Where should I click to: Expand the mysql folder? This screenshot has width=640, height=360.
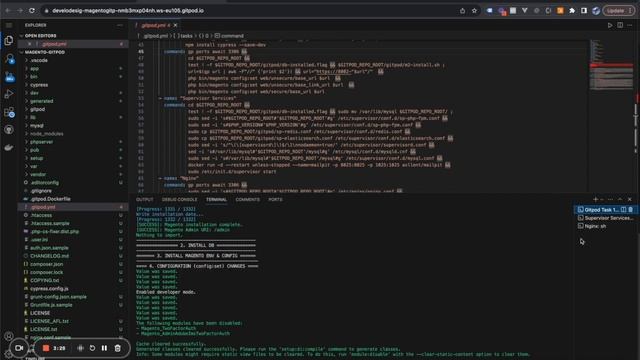(x=36, y=126)
